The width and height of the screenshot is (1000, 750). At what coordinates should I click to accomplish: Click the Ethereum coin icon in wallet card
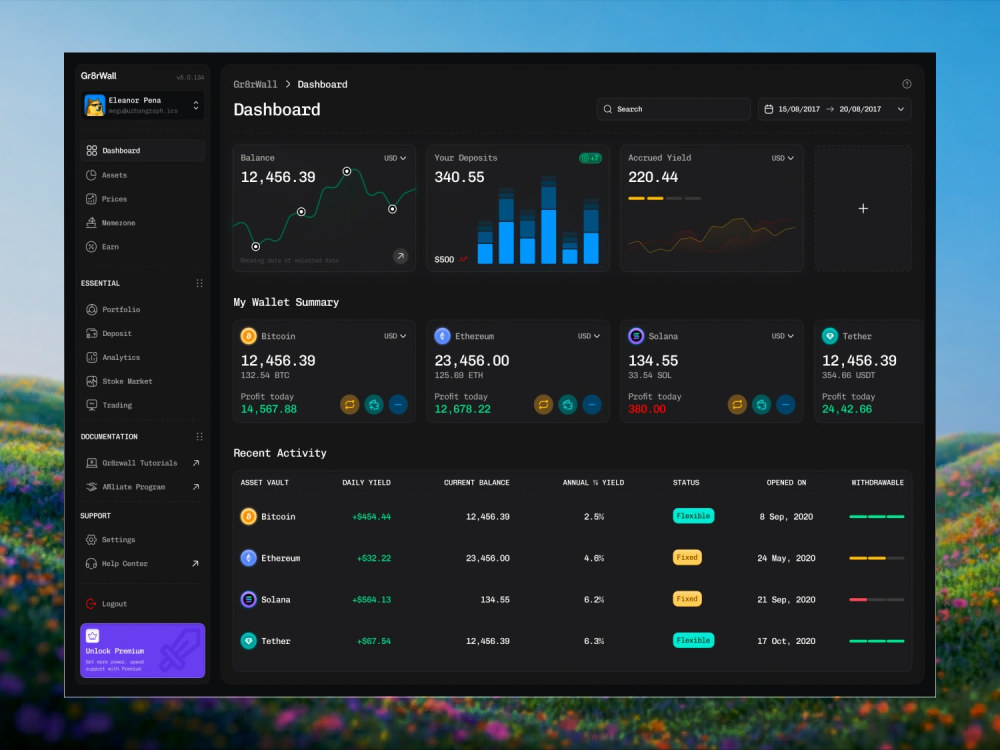point(443,336)
